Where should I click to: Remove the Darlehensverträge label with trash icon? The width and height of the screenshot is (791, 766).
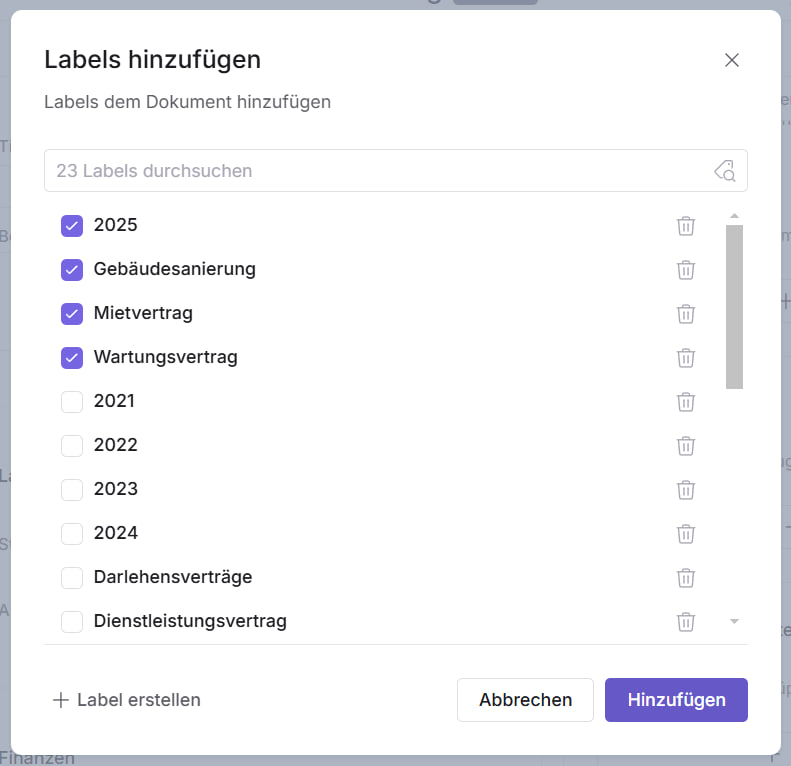(x=686, y=578)
